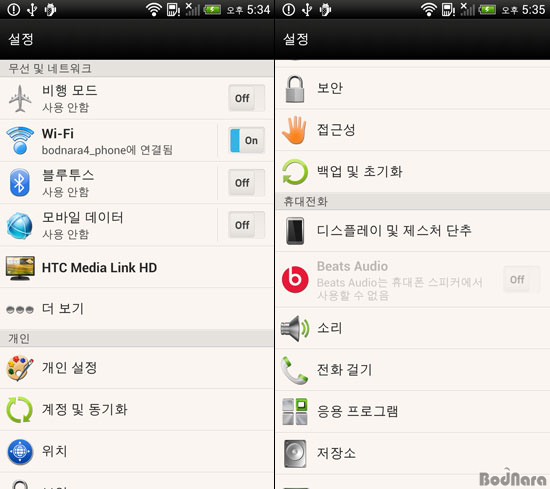Tap the sound speaker icon

[295, 328]
